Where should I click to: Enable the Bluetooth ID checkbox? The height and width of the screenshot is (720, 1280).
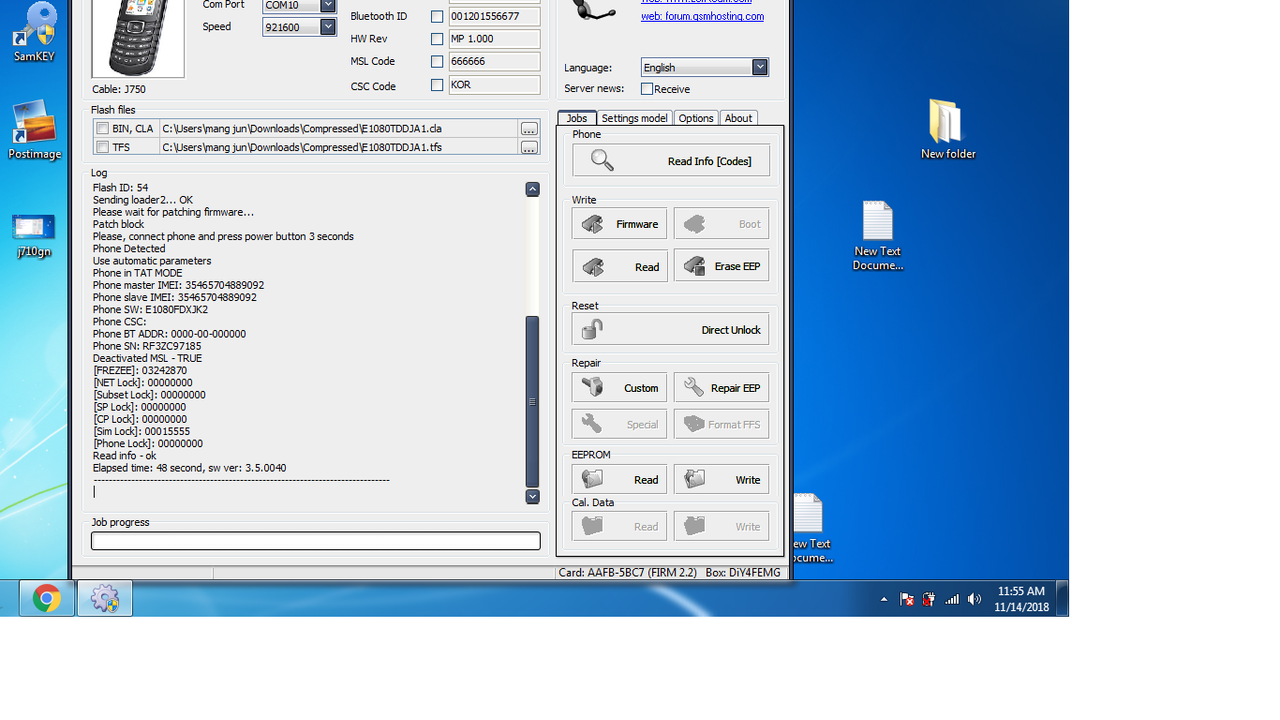[437, 17]
